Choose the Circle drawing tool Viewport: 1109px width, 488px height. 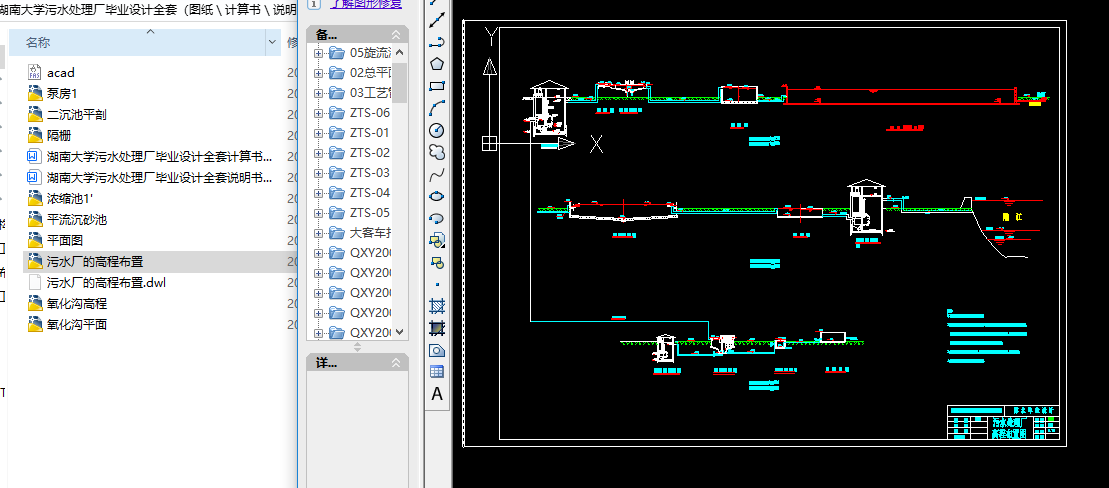tap(437, 130)
